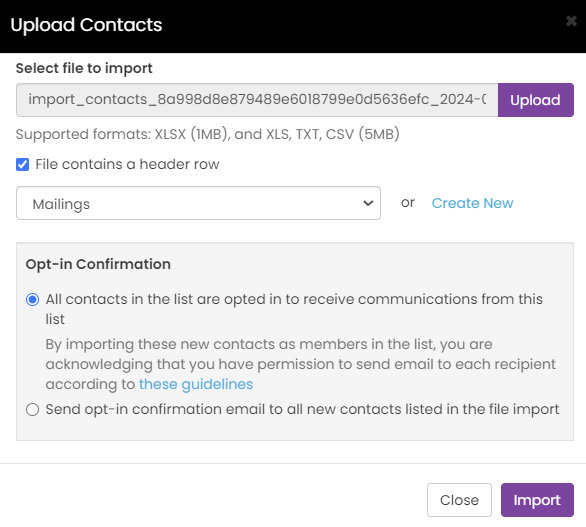This screenshot has width=586, height=527.
Task: Click the 'Upload Contacts' dialog title
Action: coord(86,25)
